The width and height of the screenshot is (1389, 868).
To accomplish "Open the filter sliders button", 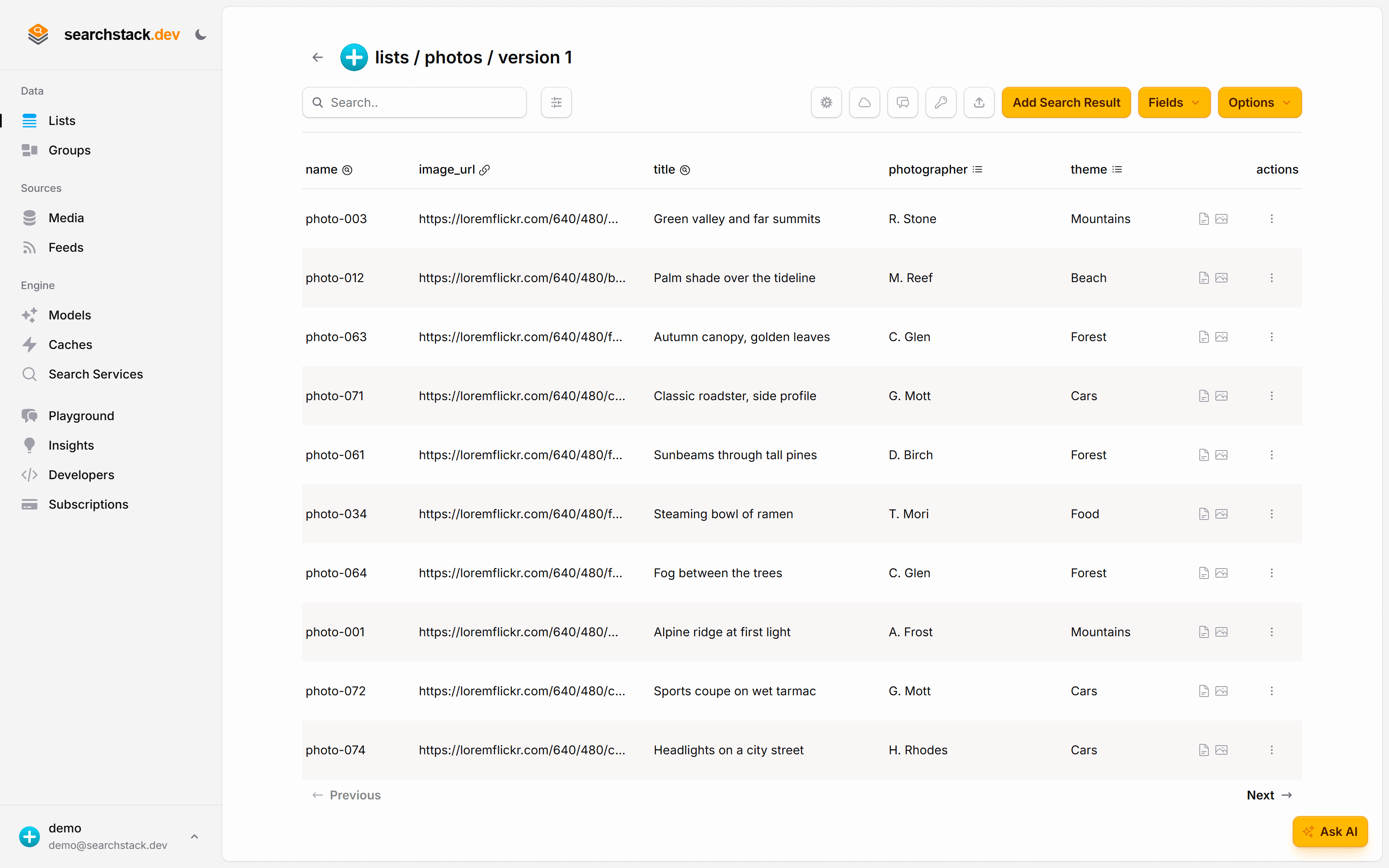I will tap(556, 103).
